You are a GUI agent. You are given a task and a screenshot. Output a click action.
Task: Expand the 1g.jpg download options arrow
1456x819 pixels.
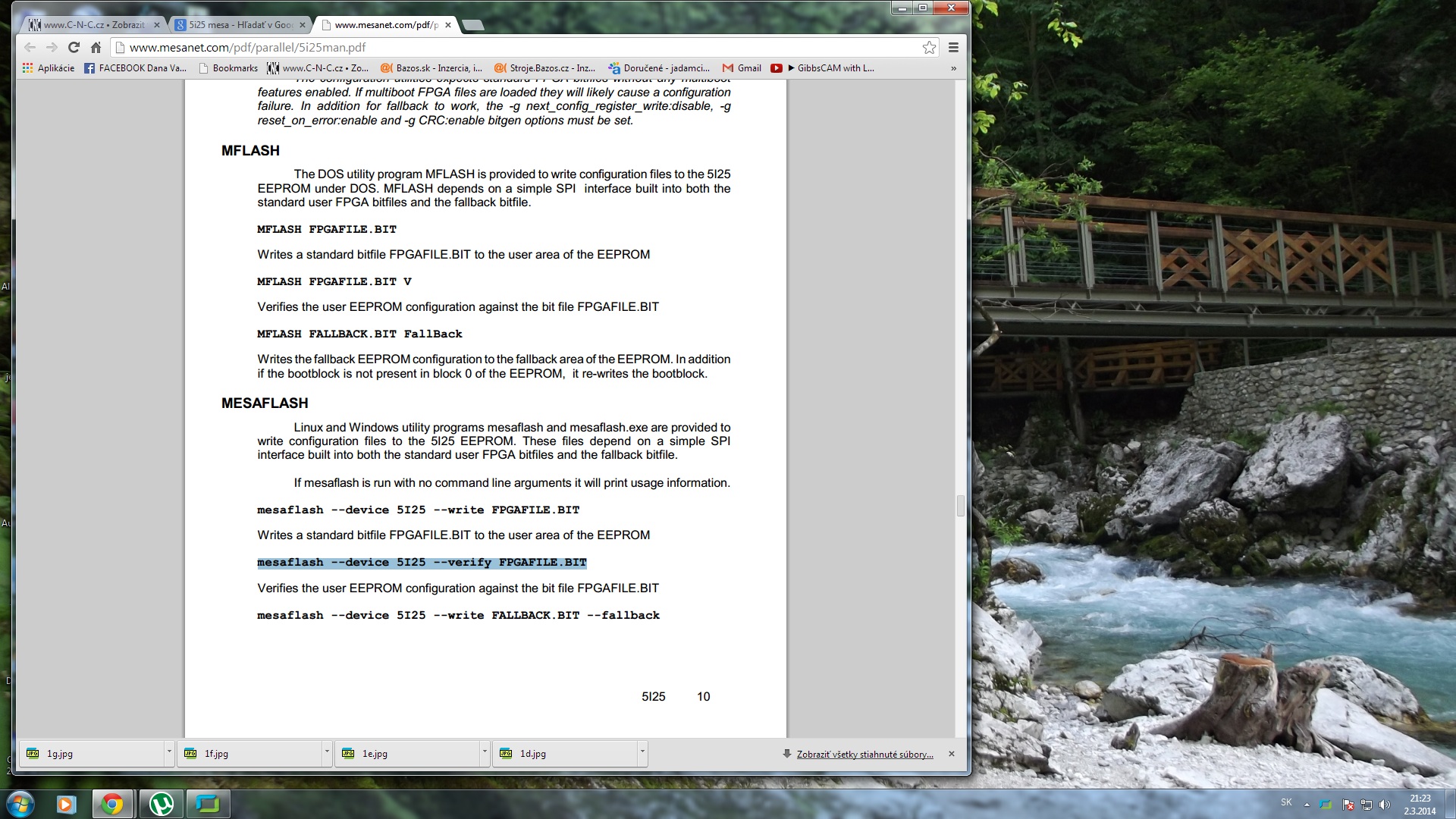tap(169, 752)
